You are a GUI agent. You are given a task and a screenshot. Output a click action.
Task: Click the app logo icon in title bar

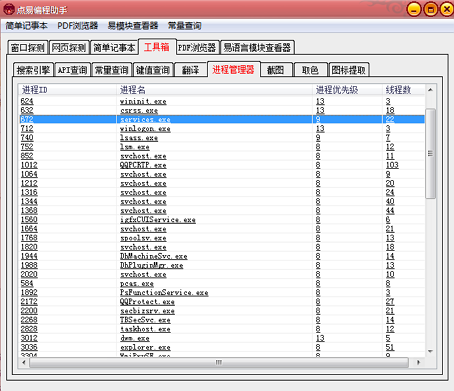click(9, 9)
